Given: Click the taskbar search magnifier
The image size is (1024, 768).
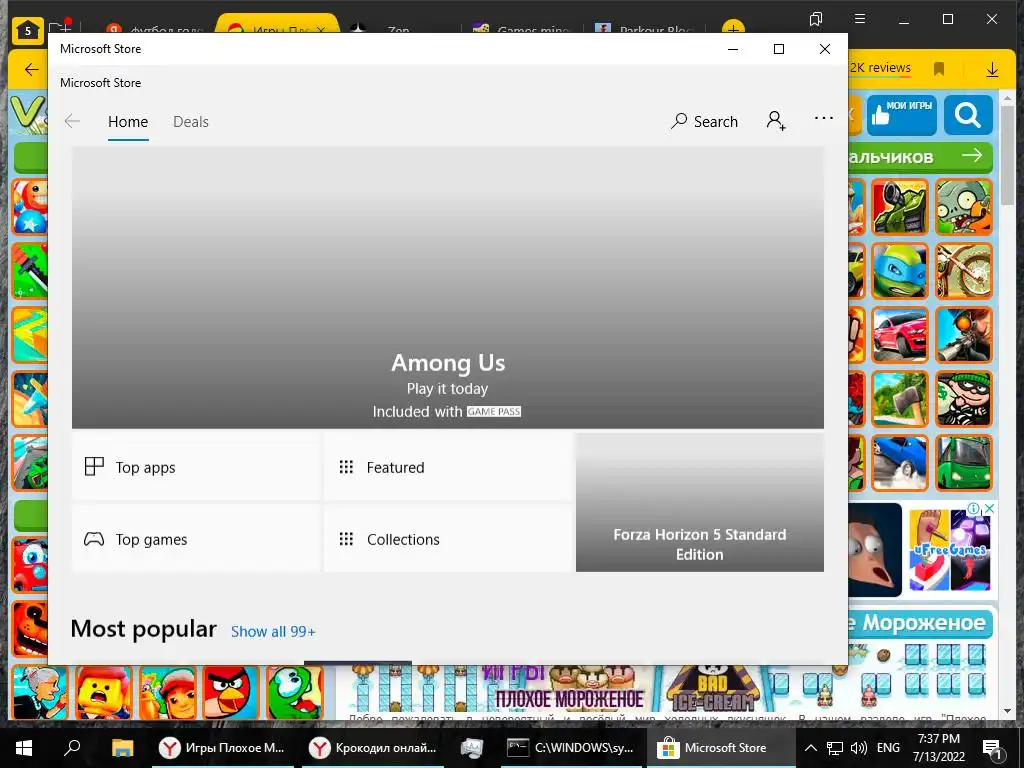Looking at the screenshot, I should pos(72,748).
